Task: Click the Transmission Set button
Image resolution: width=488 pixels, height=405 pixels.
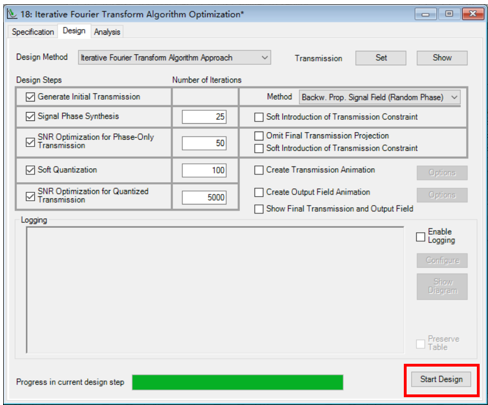Action: pyautogui.click(x=381, y=58)
